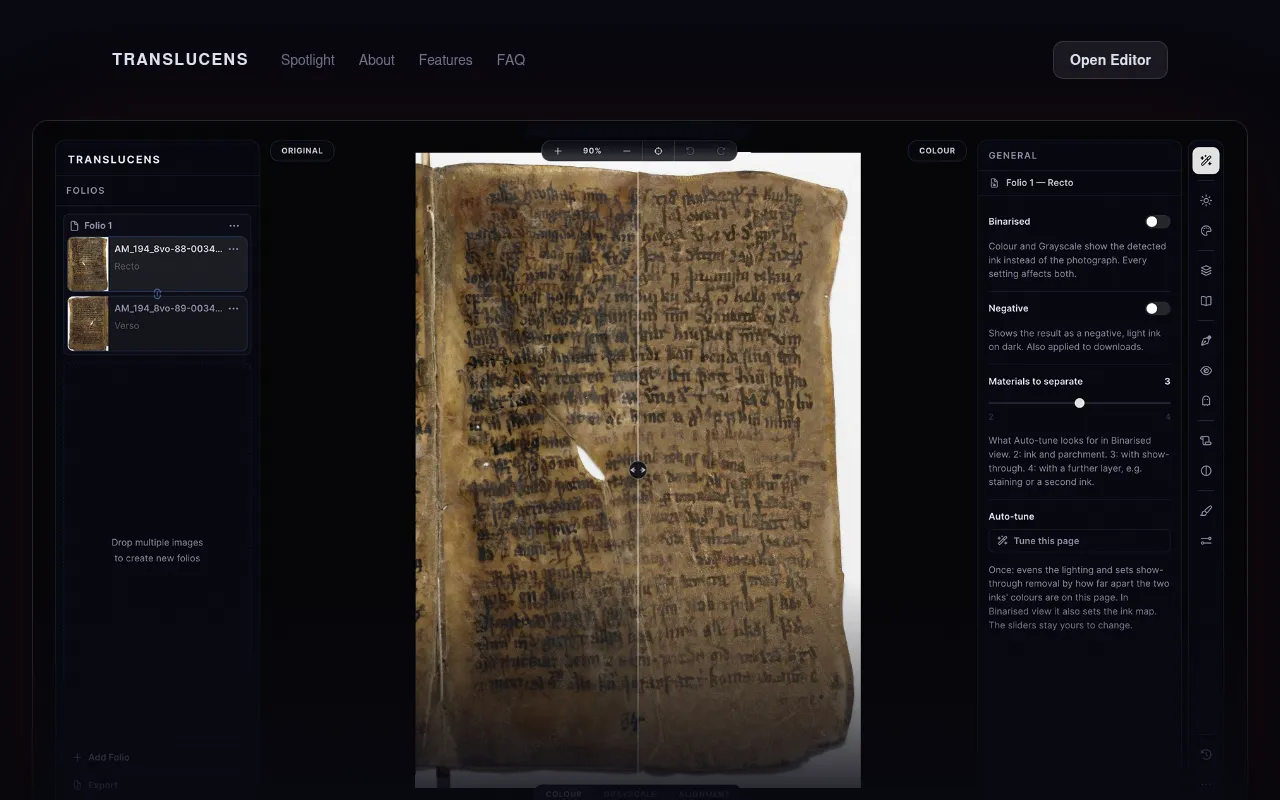
Task: Click the redo arrow in the zoom toolbar
Action: coord(721,151)
